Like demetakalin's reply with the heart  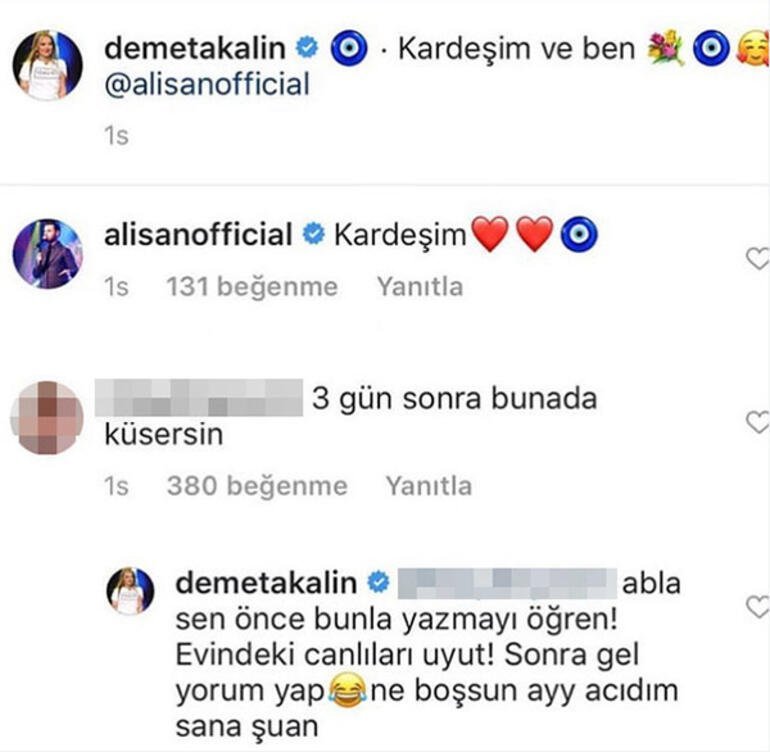click(x=758, y=607)
